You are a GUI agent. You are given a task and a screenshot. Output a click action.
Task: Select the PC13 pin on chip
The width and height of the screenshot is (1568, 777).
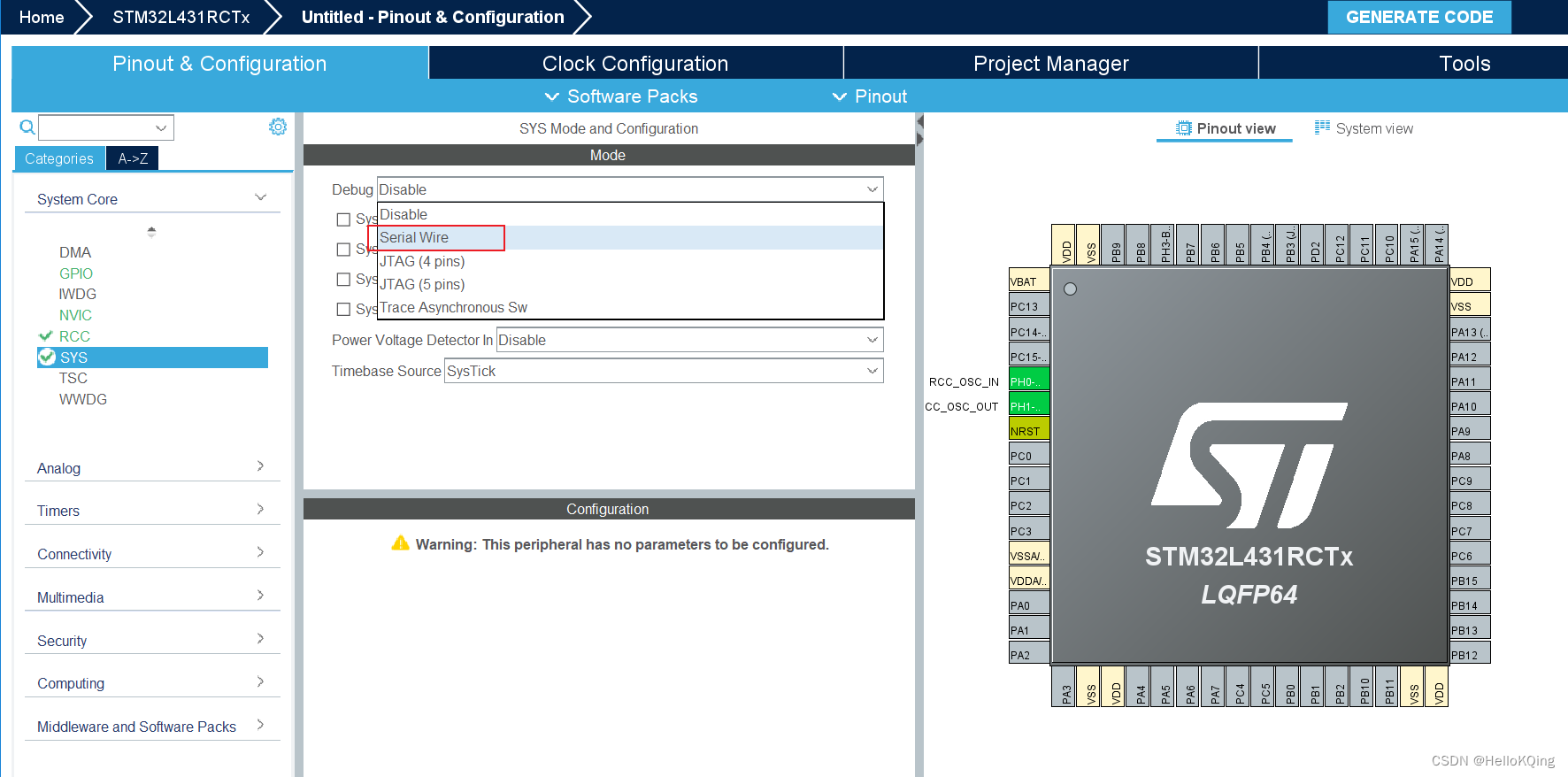point(1029,306)
